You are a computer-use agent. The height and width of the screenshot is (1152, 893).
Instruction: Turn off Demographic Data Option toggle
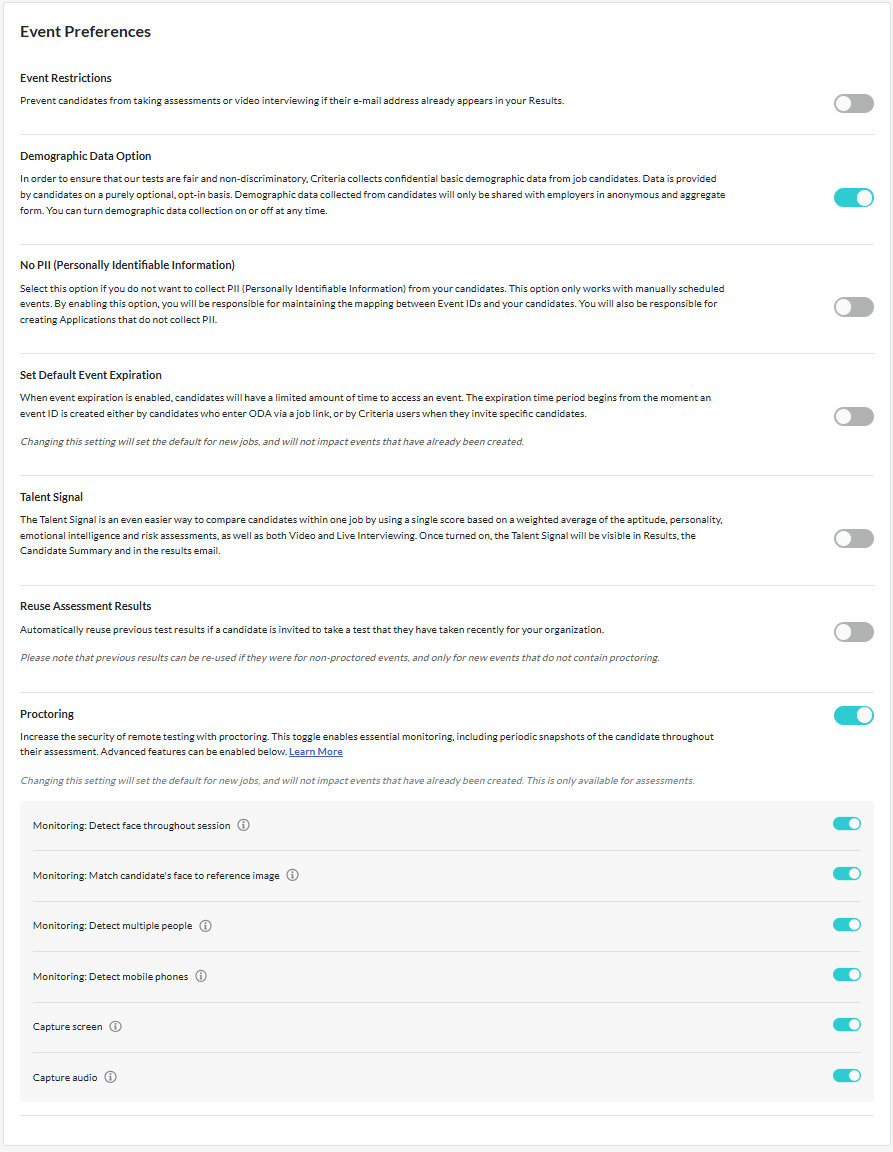[853, 198]
